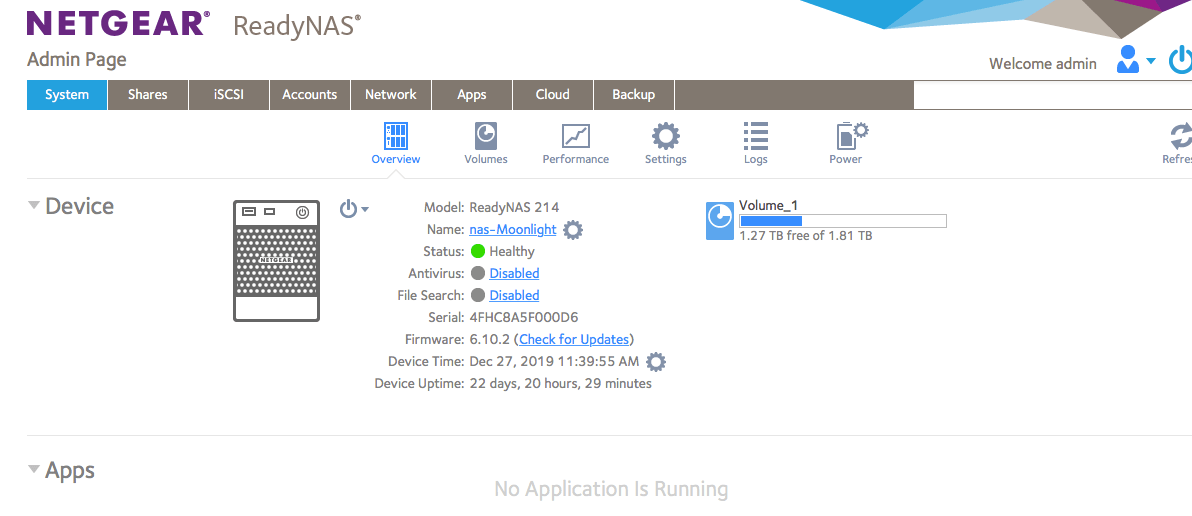Switch to the iSCSI tab
The image size is (1192, 516).
coord(229,95)
